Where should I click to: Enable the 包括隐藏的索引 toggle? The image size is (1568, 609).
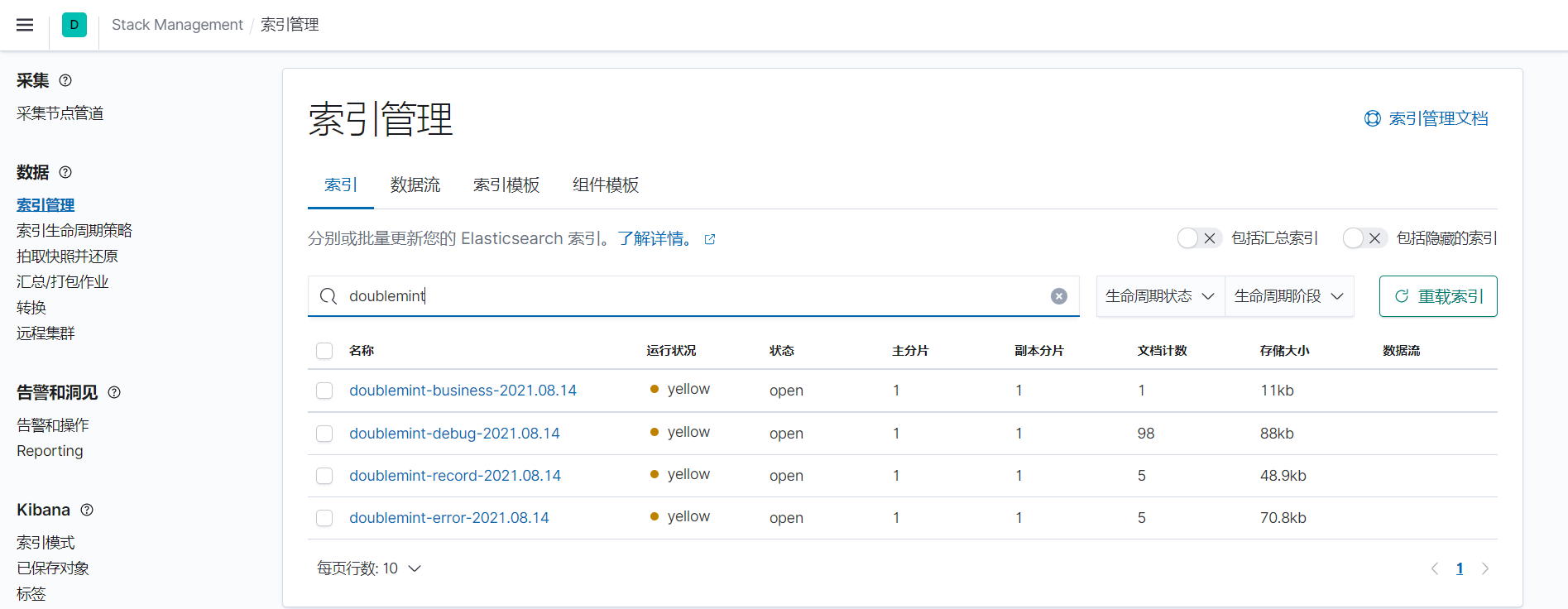(x=1364, y=238)
